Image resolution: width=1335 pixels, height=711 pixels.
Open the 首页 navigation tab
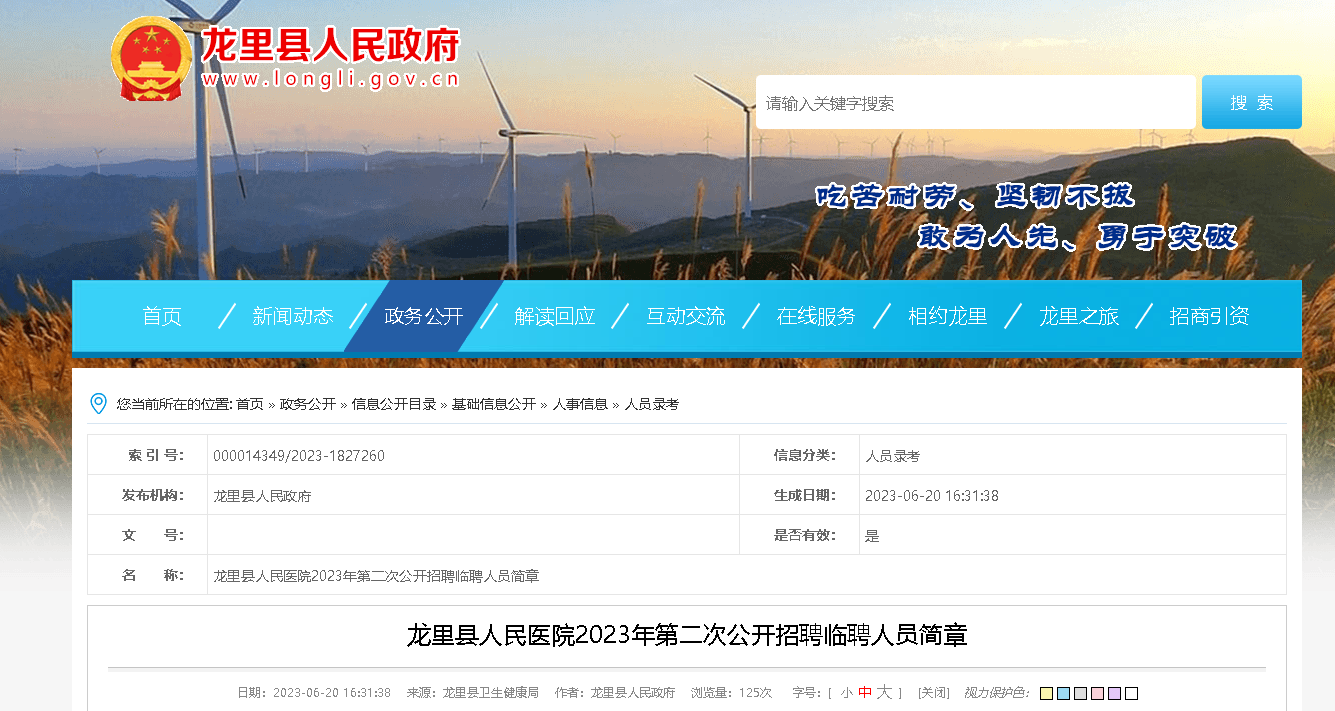[162, 317]
